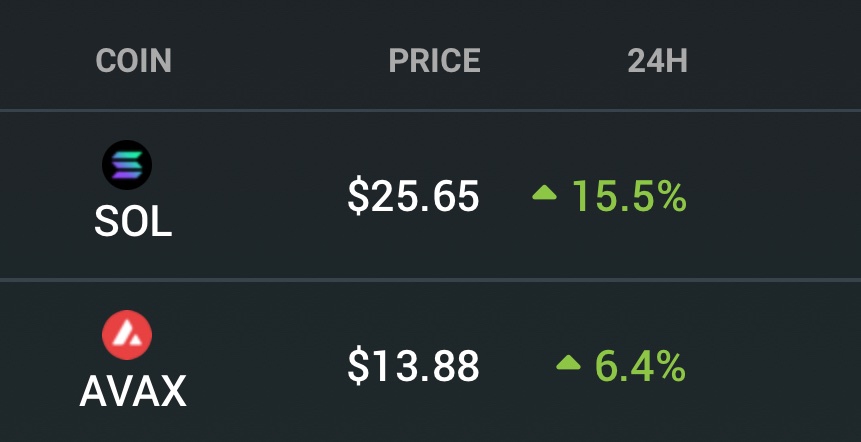Click the divider line below column headers
This screenshot has height=442, width=861.
(430, 110)
